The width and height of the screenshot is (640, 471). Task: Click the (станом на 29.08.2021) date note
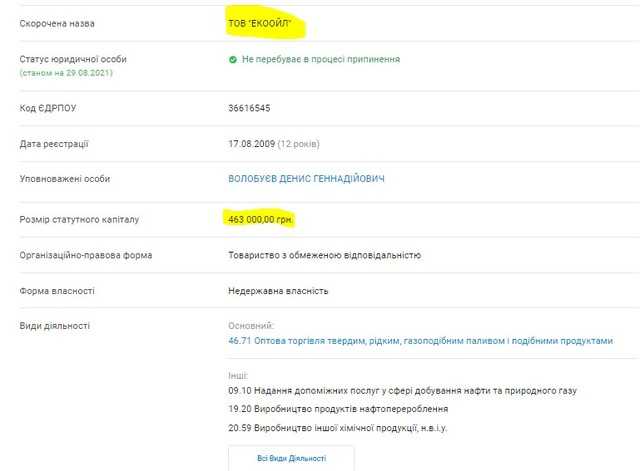click(66, 73)
